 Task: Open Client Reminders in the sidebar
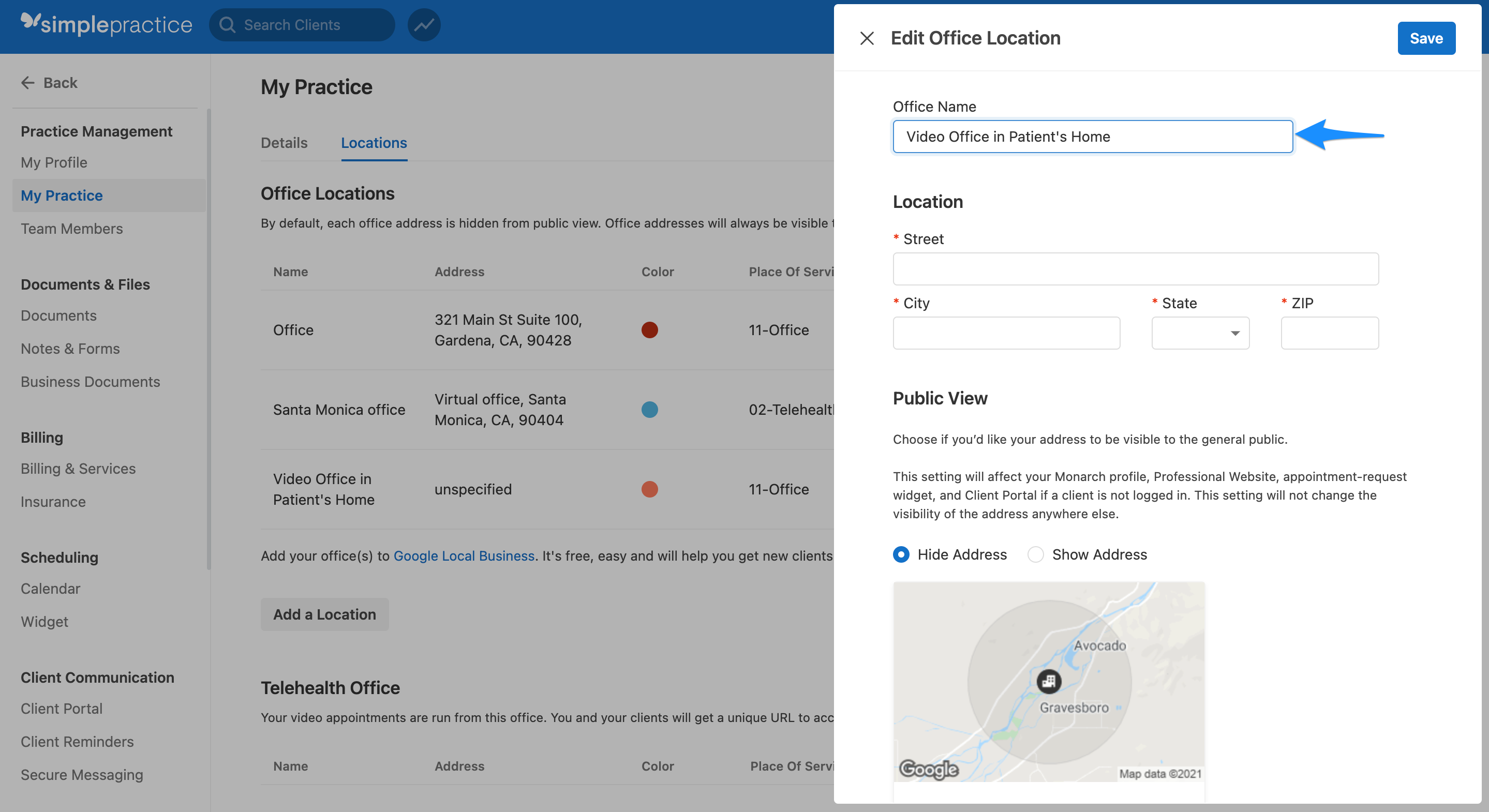pyautogui.click(x=77, y=742)
